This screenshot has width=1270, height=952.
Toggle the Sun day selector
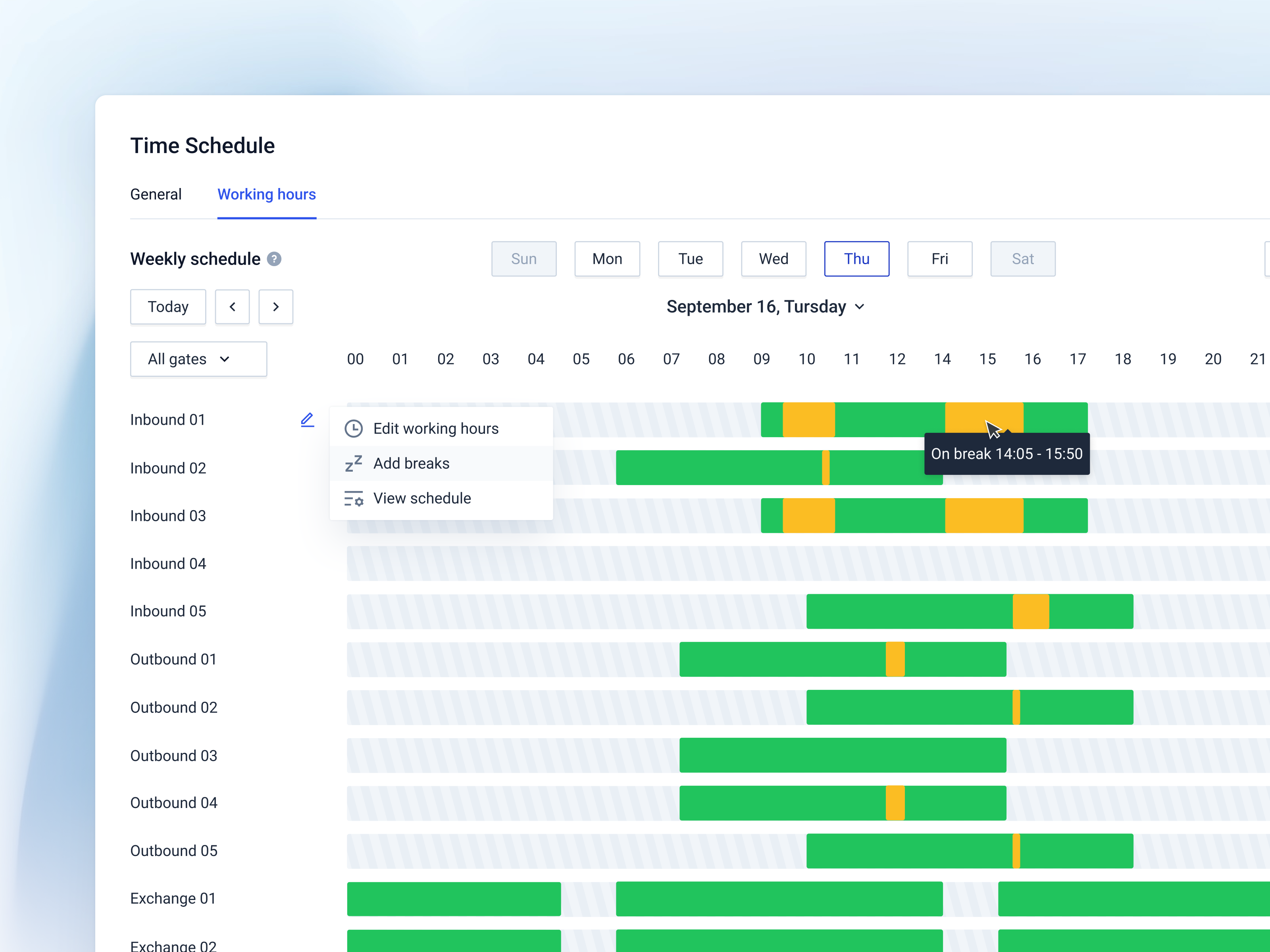click(x=523, y=259)
